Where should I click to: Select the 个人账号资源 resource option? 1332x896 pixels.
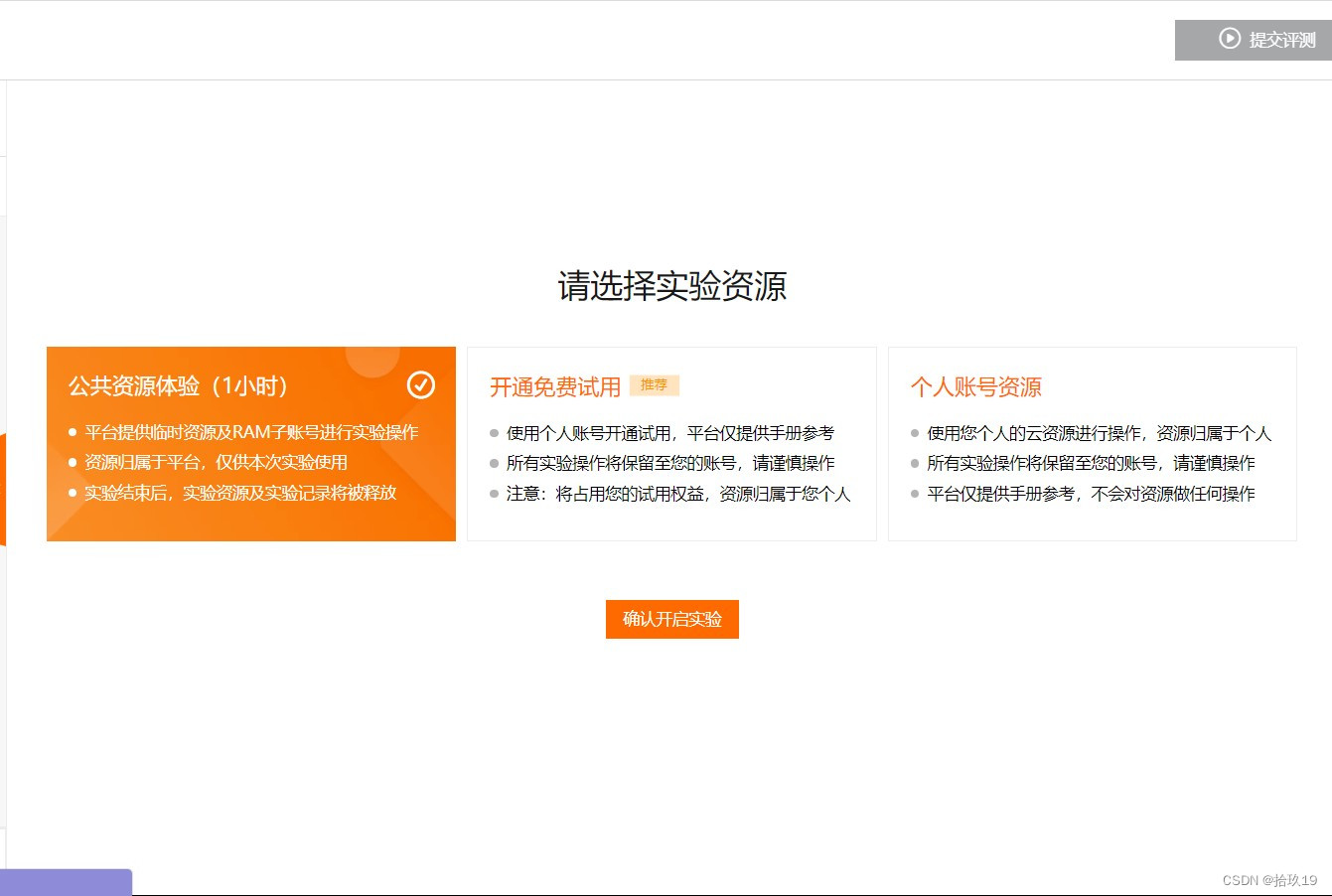pyautogui.click(x=1093, y=443)
